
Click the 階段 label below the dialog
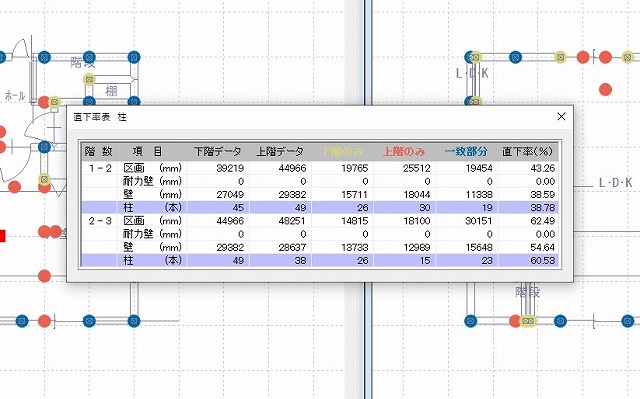pyautogui.click(x=528, y=292)
